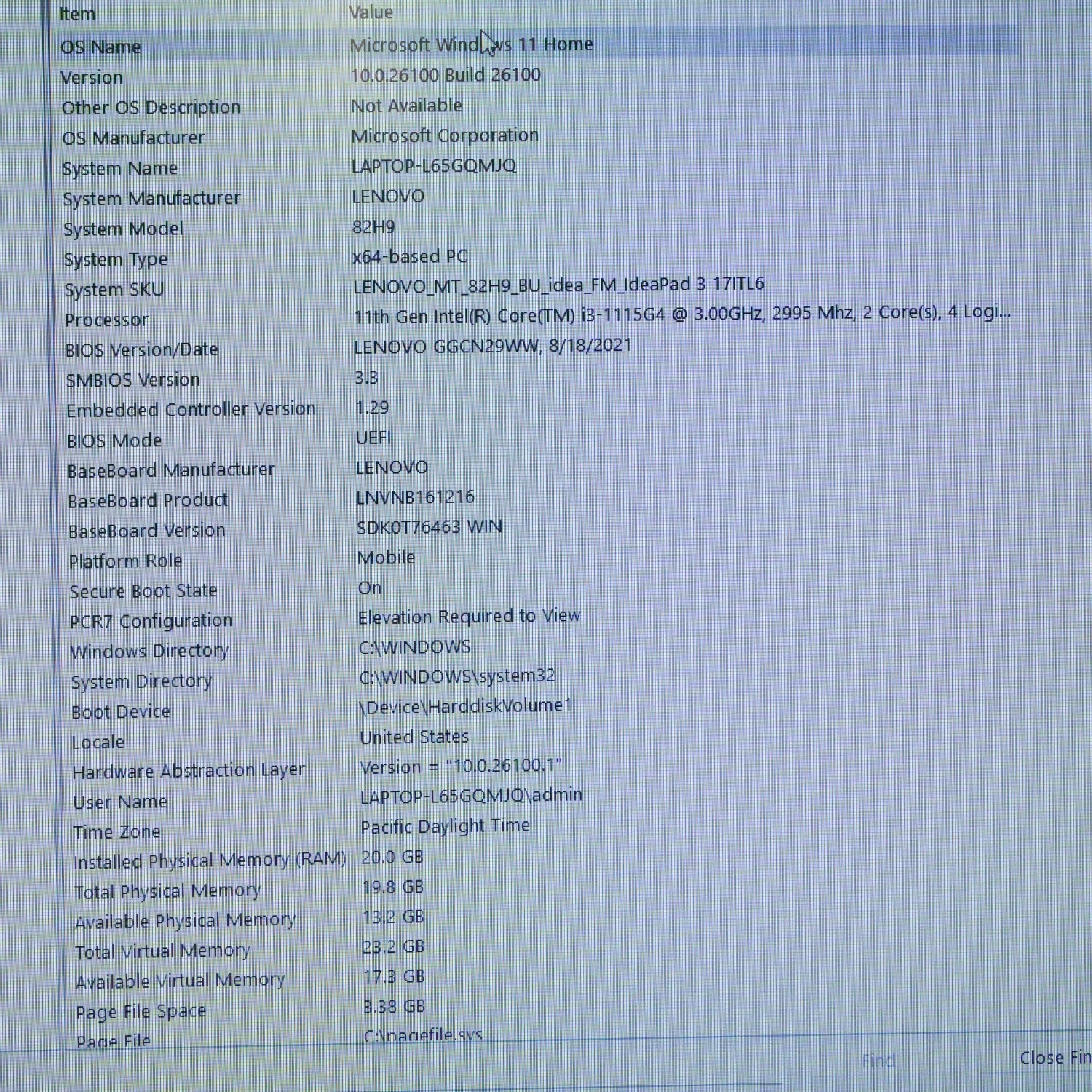The height and width of the screenshot is (1092, 1092).
Task: Select the Page File Space label
Action: coord(141,1012)
